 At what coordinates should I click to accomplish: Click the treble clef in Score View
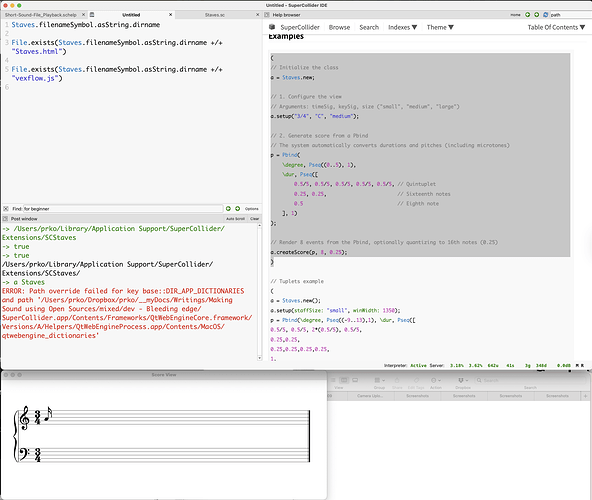pyautogui.click(x=25, y=418)
